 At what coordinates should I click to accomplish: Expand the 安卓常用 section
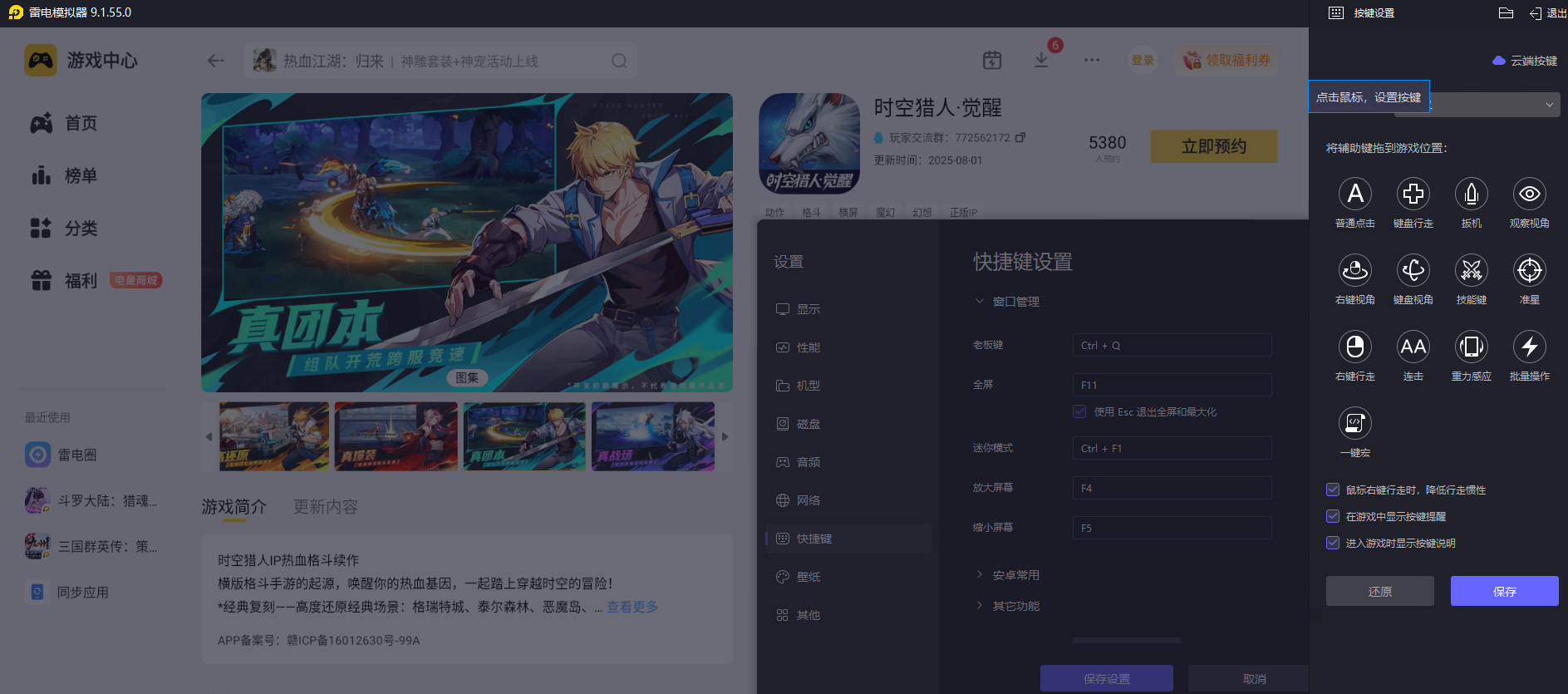pyautogui.click(x=1007, y=575)
